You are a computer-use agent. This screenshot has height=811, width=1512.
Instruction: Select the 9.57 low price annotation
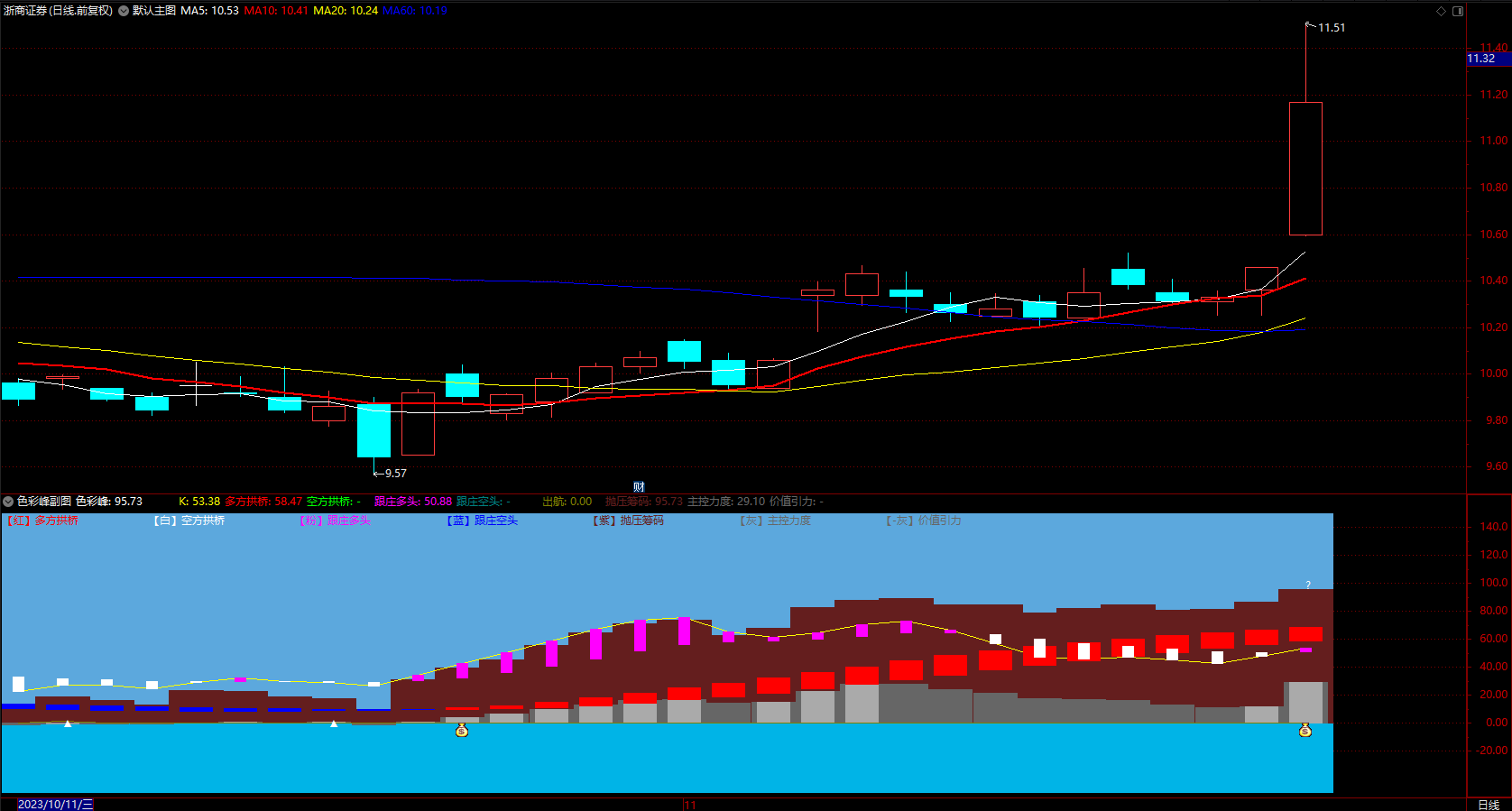[x=395, y=474]
